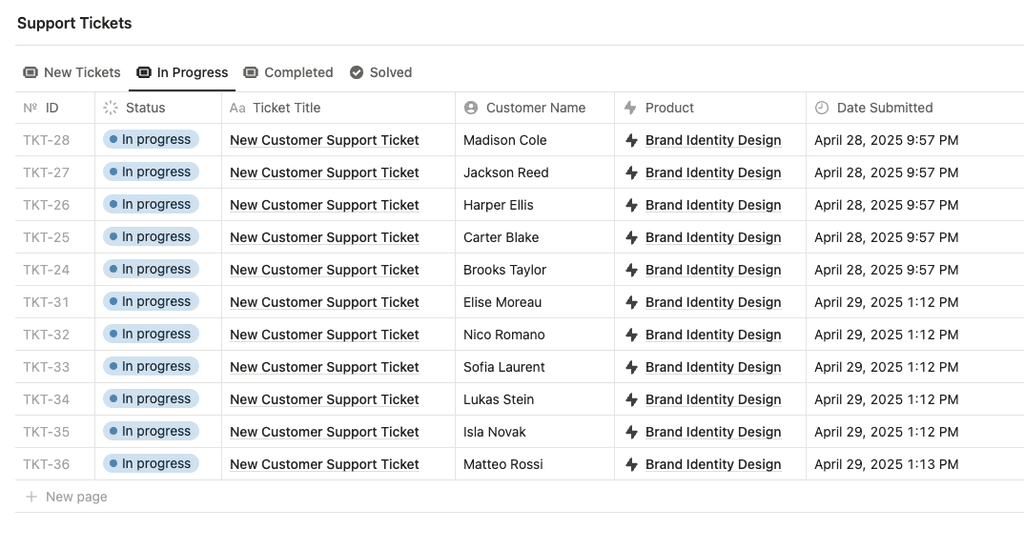The image size is (1024, 548).
Task: Click the person icon in Customer Name header
Action: 471,108
